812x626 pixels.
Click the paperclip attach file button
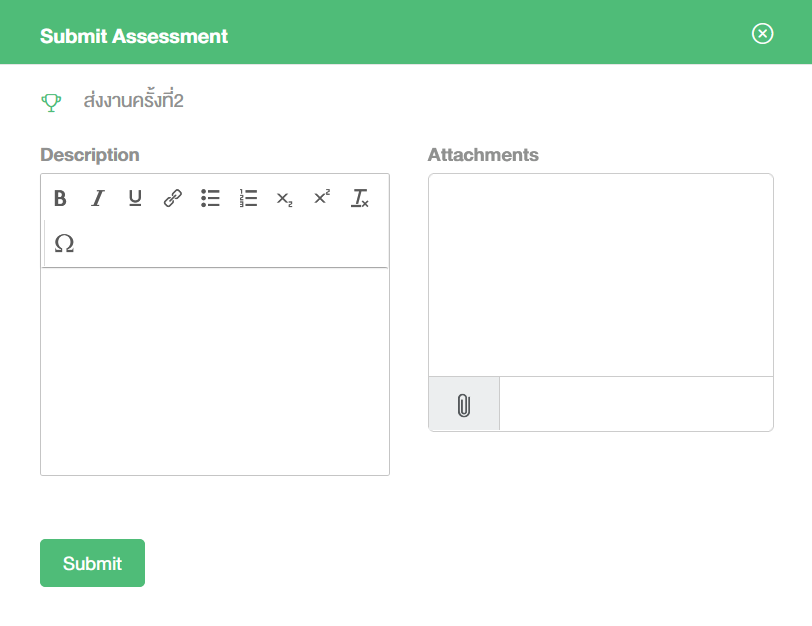click(x=464, y=405)
